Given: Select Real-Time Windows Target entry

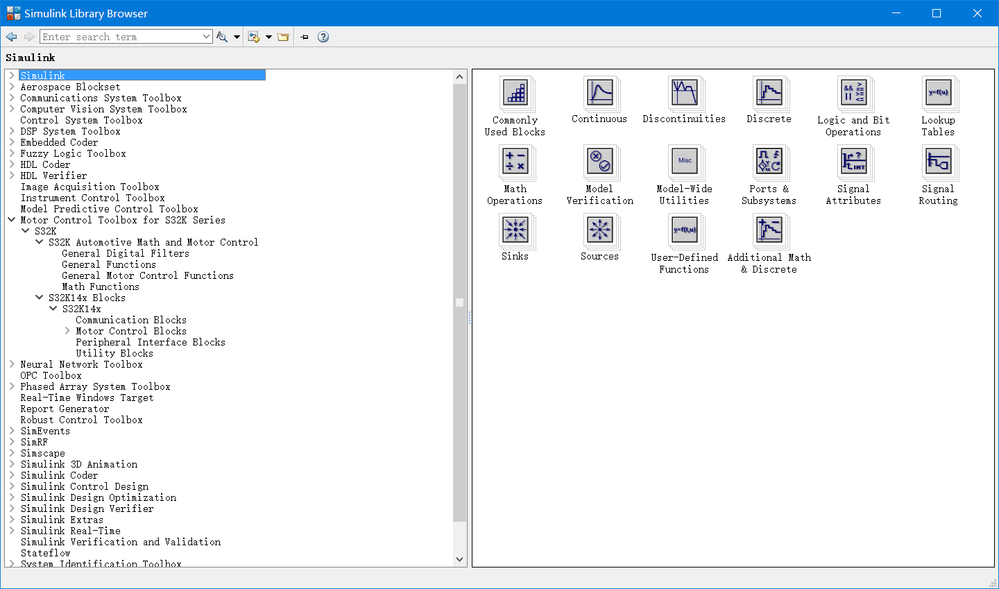Looking at the screenshot, I should point(87,398).
